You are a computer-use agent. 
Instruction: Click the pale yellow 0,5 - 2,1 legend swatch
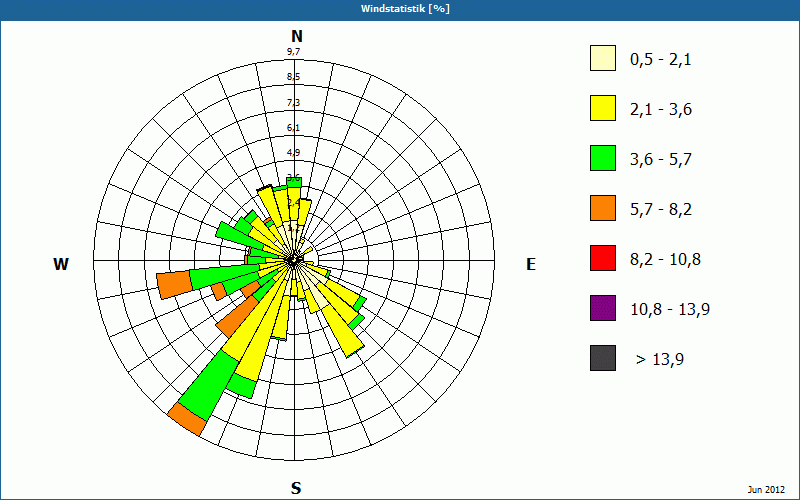point(603,58)
